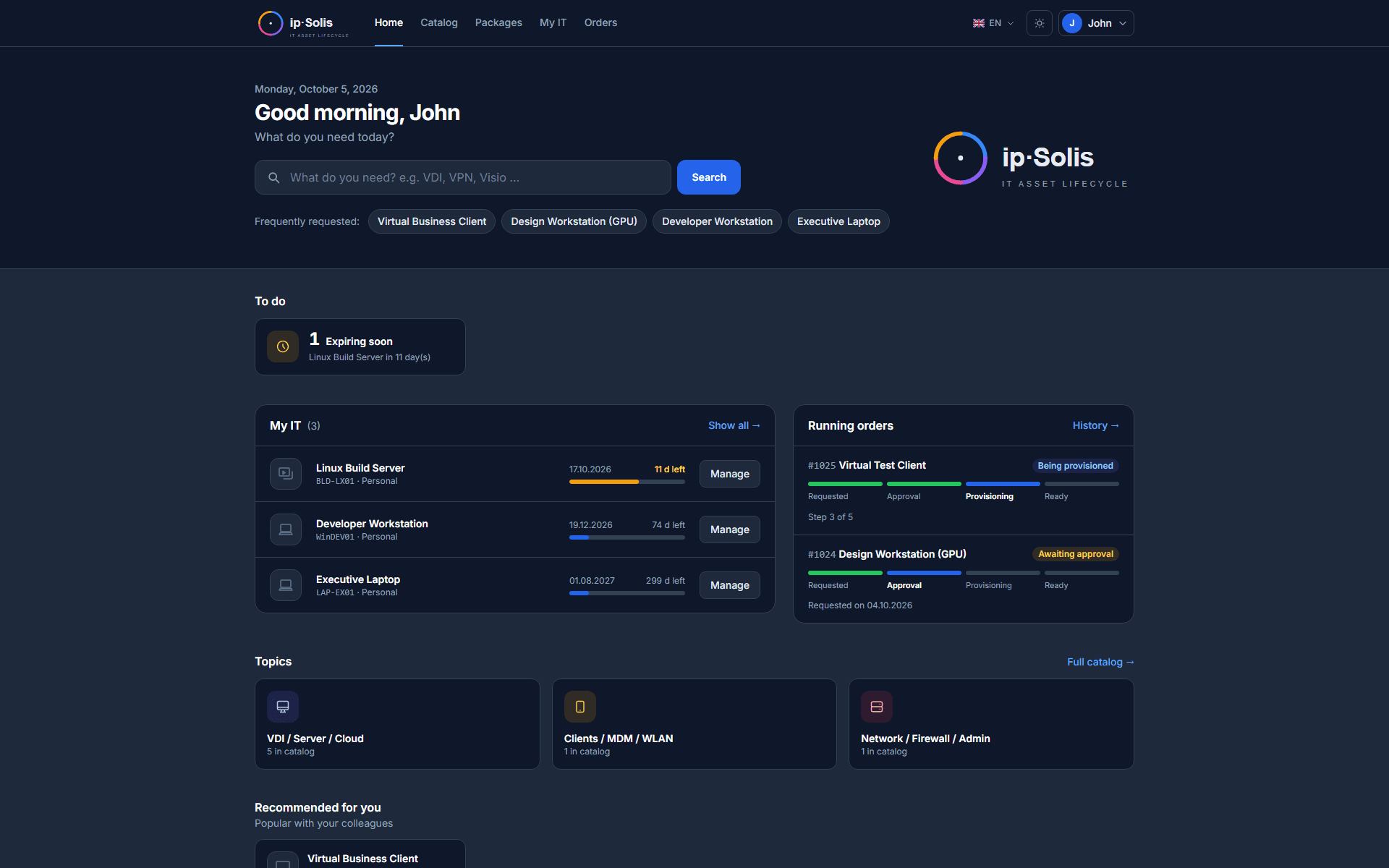The image size is (1389, 868).
Task: Switch to the Packages tab
Action: [x=498, y=23]
